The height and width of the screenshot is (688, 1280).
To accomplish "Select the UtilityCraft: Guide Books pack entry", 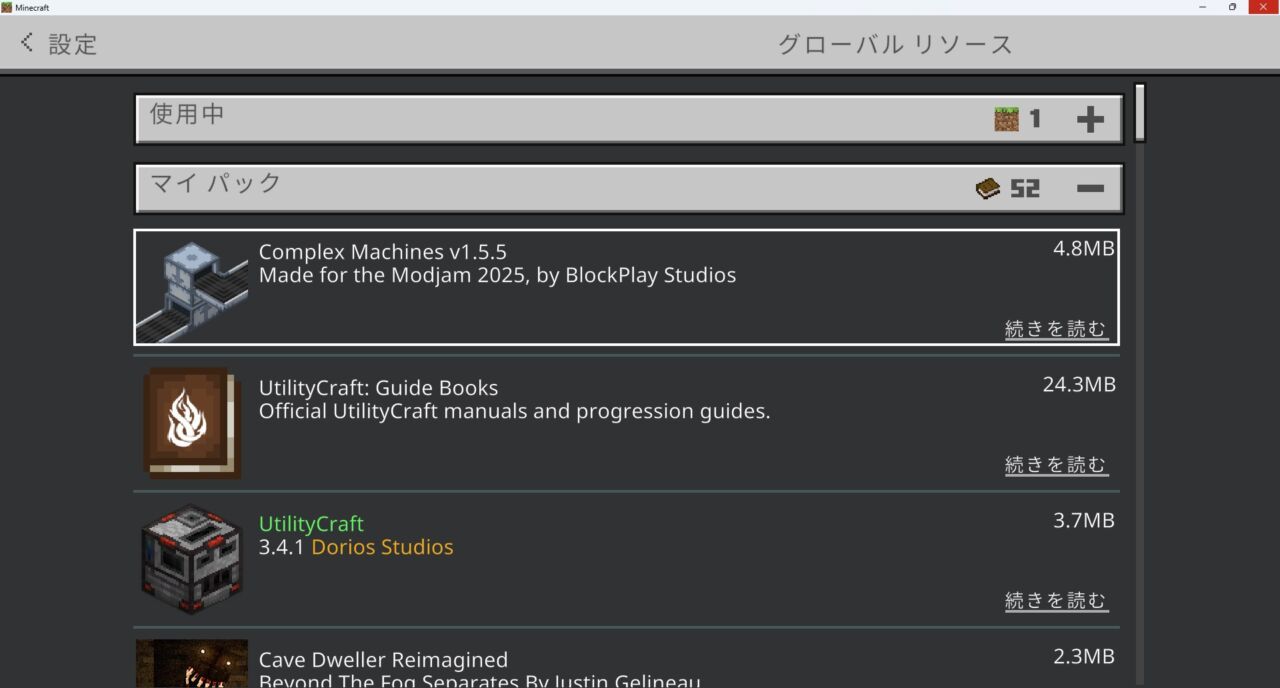I will (378, 388).
